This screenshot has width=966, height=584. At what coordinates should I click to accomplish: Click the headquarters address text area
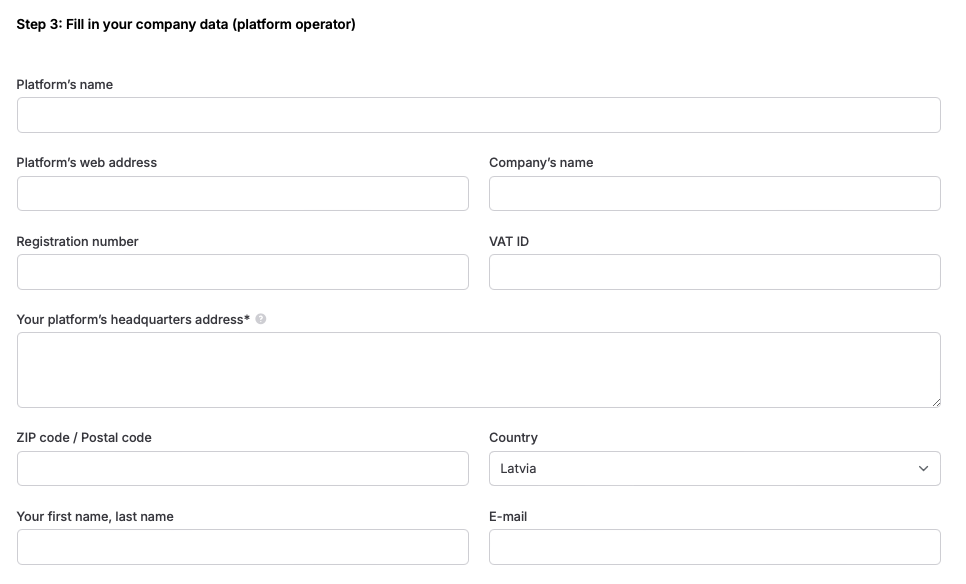(479, 370)
